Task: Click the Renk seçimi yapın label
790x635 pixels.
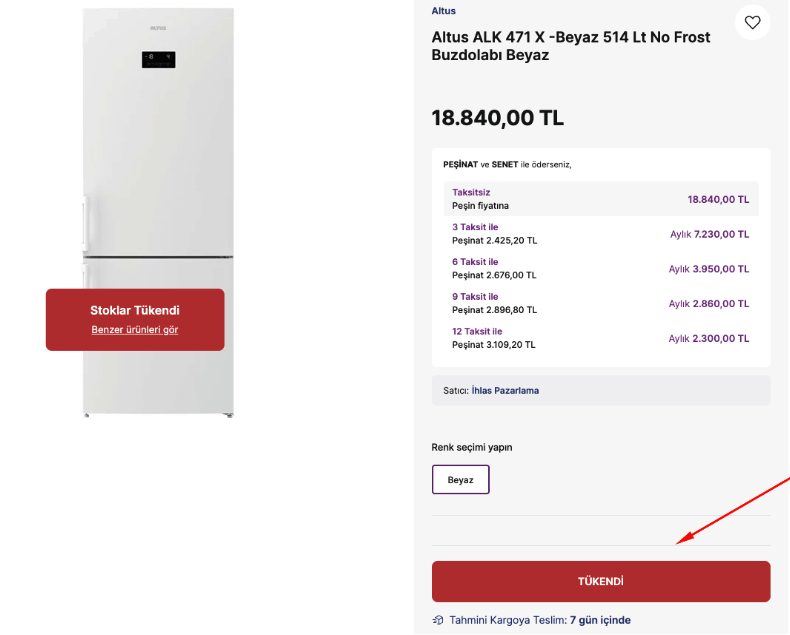Action: point(478,447)
